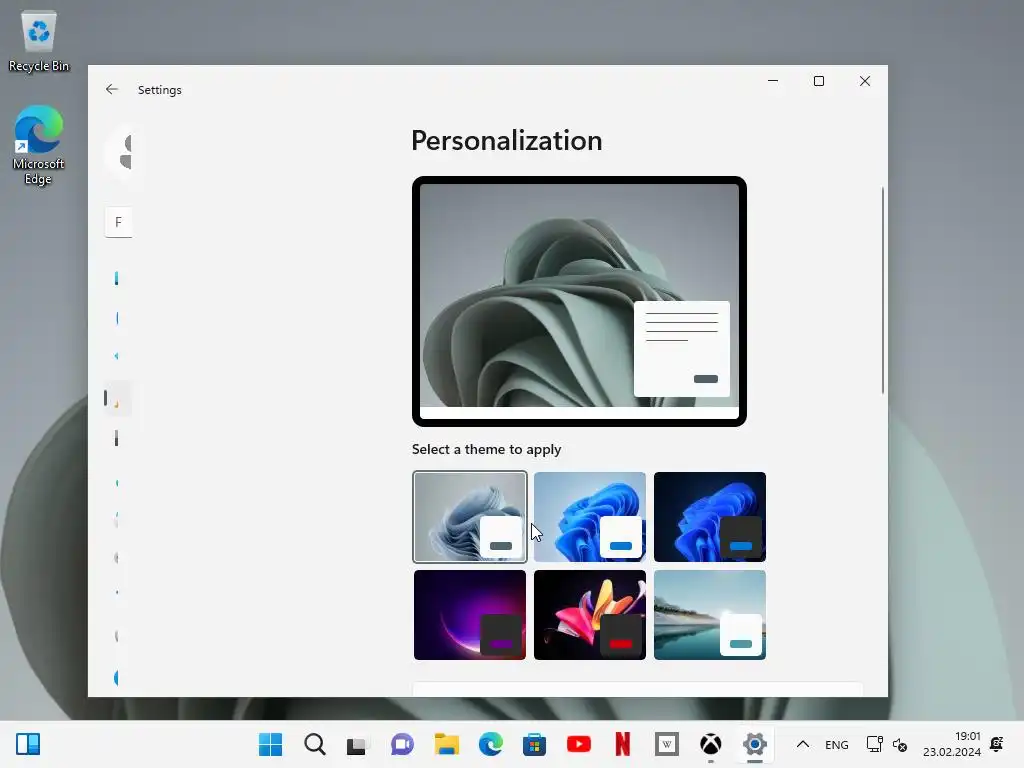Launch Chat from the taskbar
Viewport: 1024px width, 768px height.
click(x=402, y=744)
